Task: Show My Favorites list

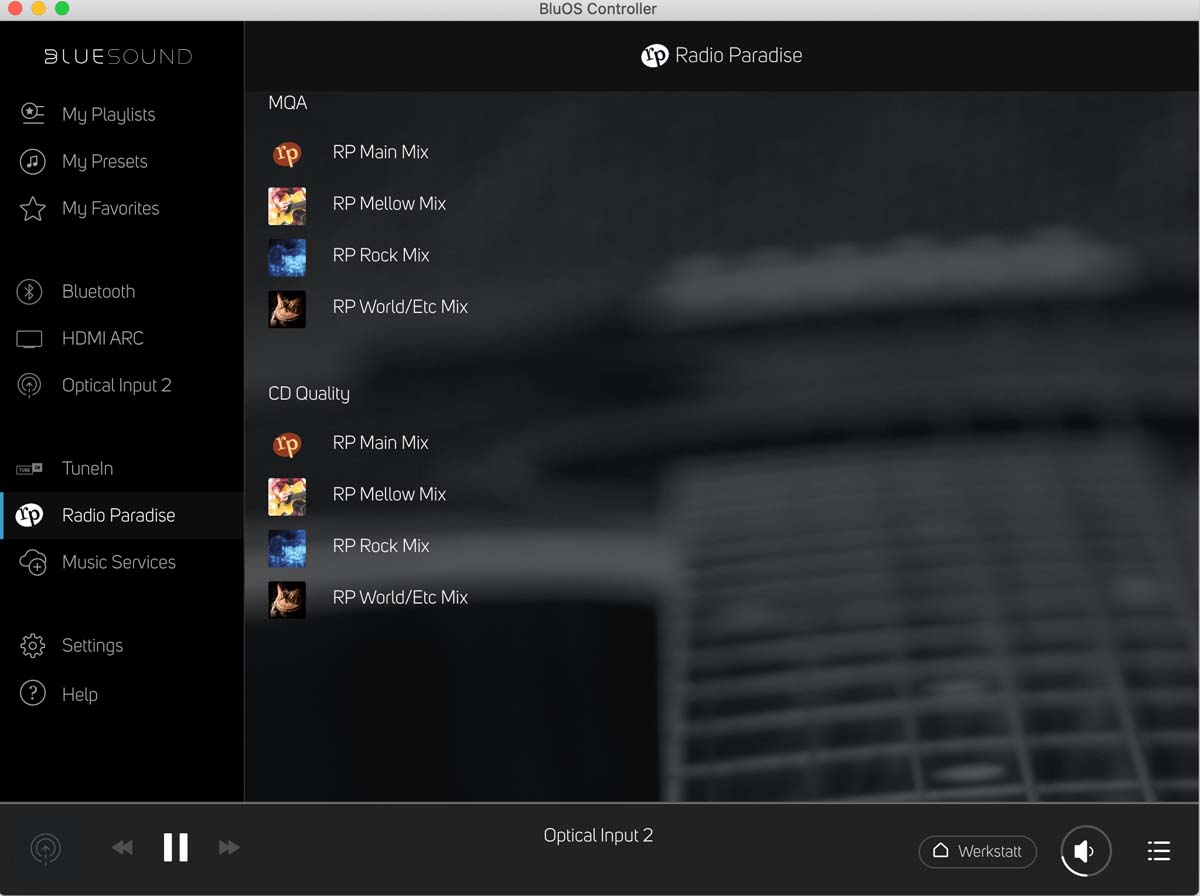Action: click(110, 208)
